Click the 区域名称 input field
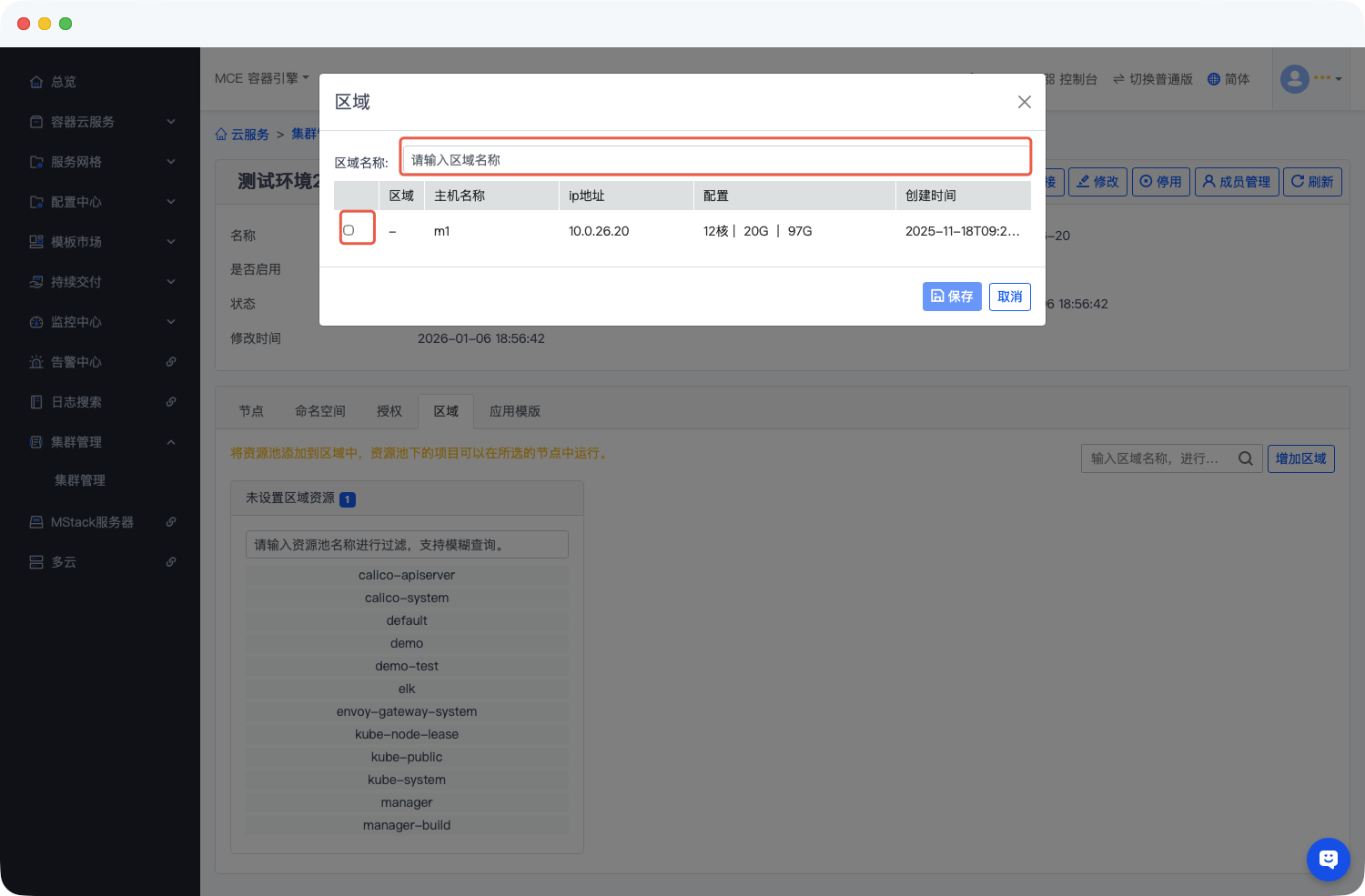 (715, 160)
